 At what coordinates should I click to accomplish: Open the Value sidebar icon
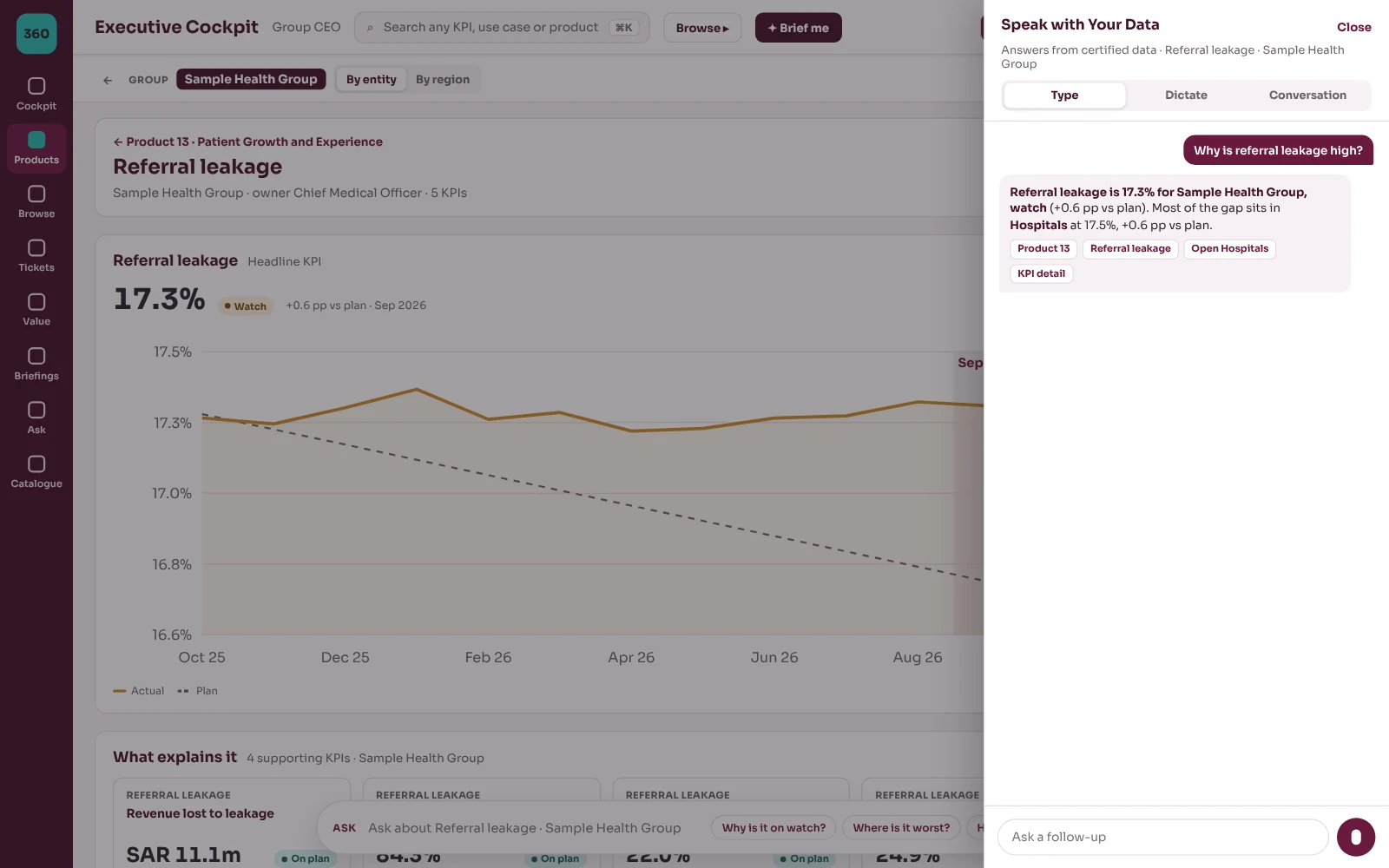(36, 309)
